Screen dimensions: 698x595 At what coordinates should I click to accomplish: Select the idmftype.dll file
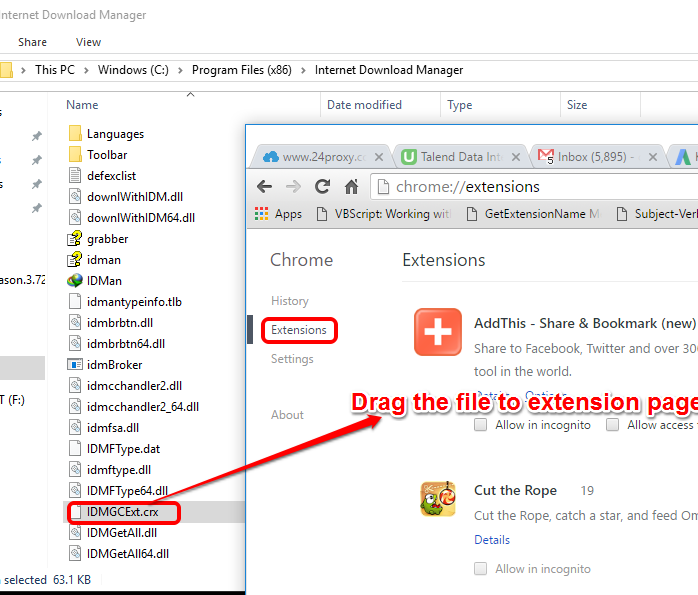118,470
